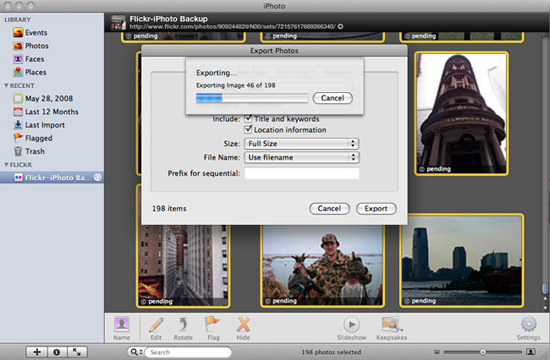Viewport: 550px width, 360px height.
Task: Click the Prefix for sequential field
Action: coord(302,173)
